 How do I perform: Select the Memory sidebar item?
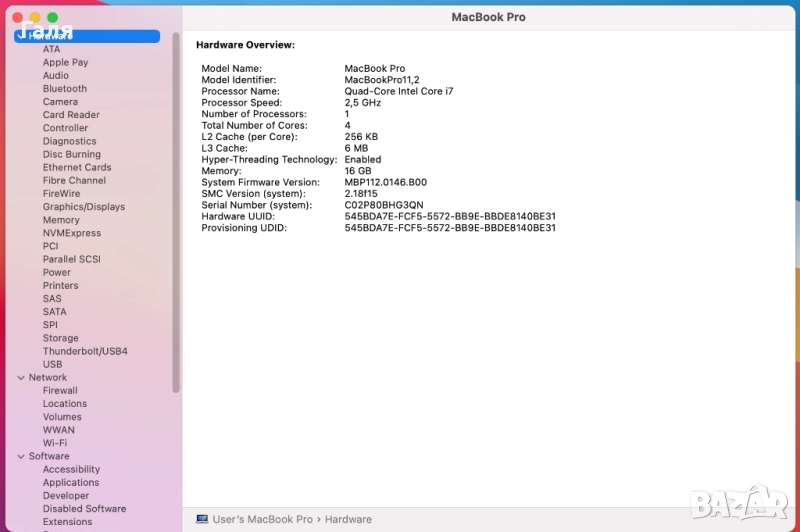coord(61,220)
